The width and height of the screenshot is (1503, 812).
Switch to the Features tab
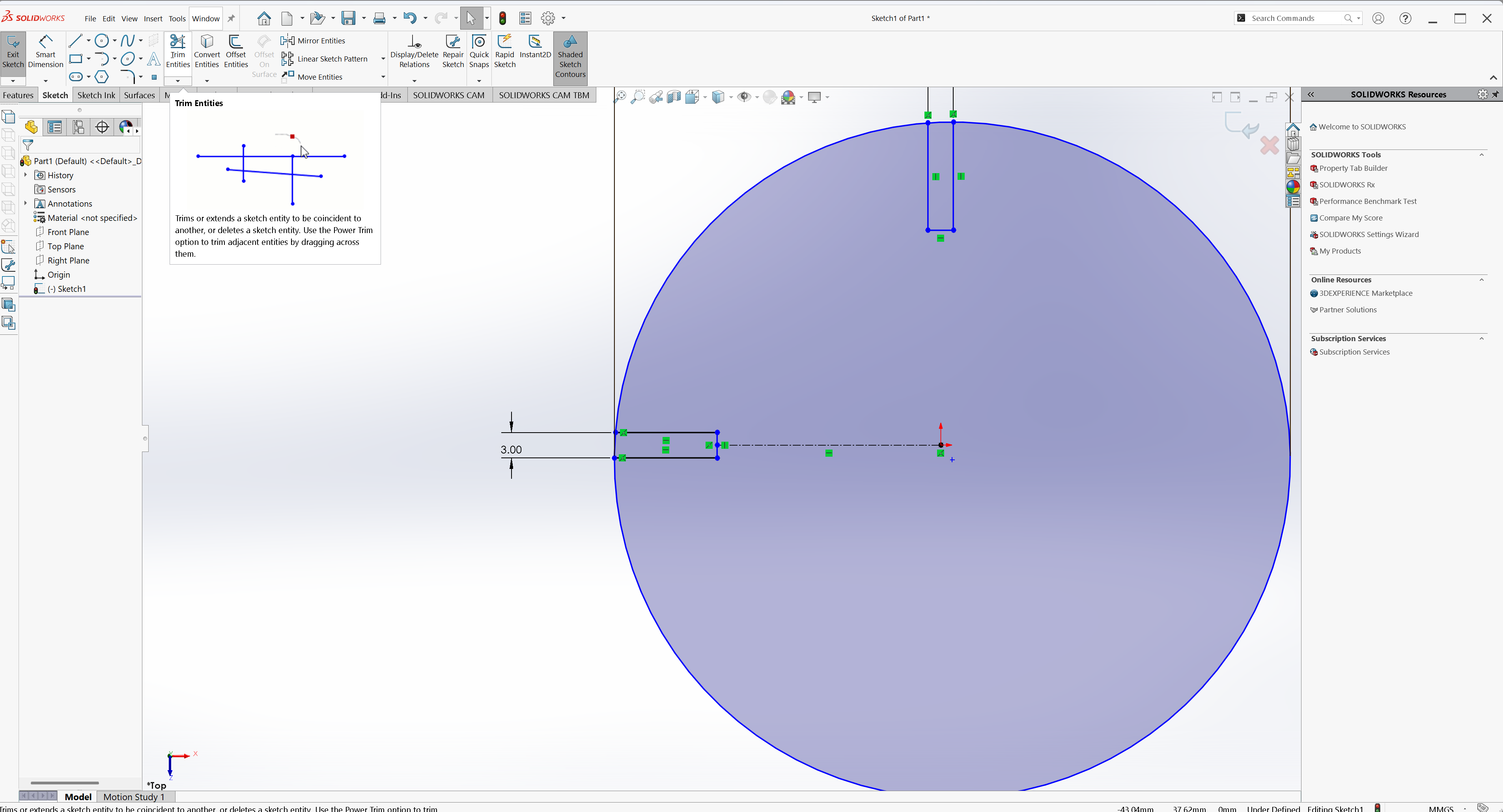pyautogui.click(x=18, y=95)
